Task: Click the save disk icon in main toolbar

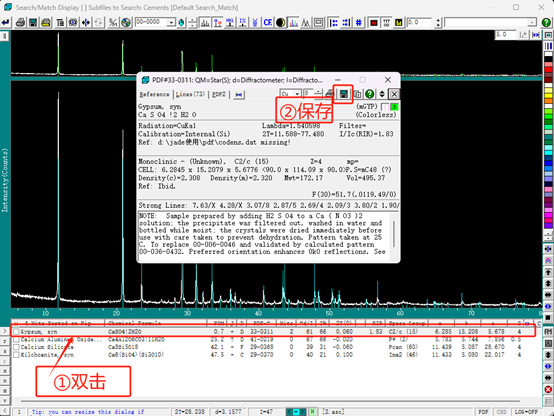Action: 33,23
